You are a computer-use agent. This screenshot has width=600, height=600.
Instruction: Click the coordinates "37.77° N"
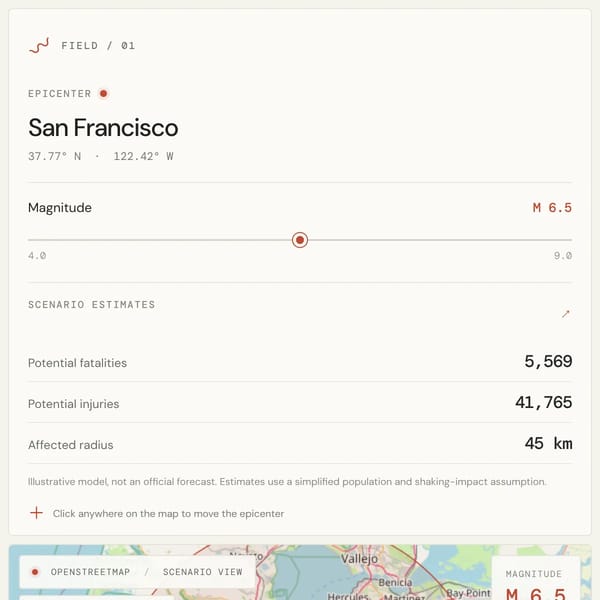[x=54, y=156]
